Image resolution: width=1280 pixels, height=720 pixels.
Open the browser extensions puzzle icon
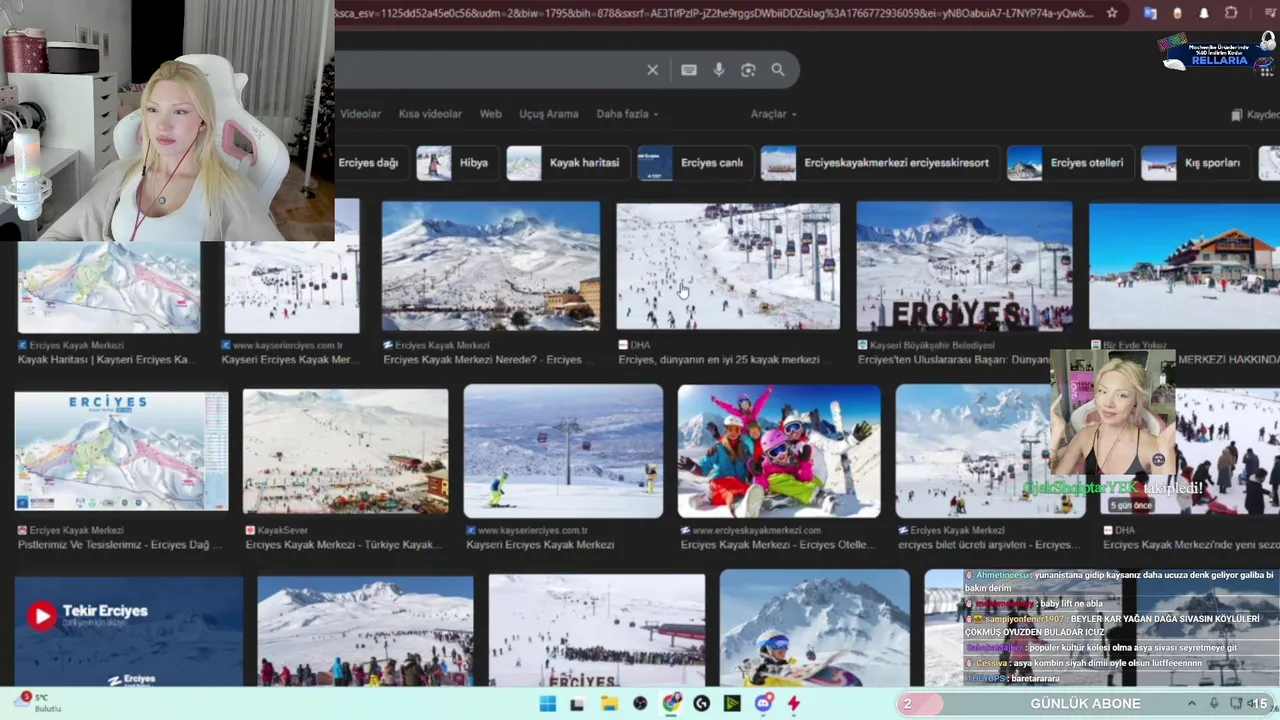tap(1231, 13)
